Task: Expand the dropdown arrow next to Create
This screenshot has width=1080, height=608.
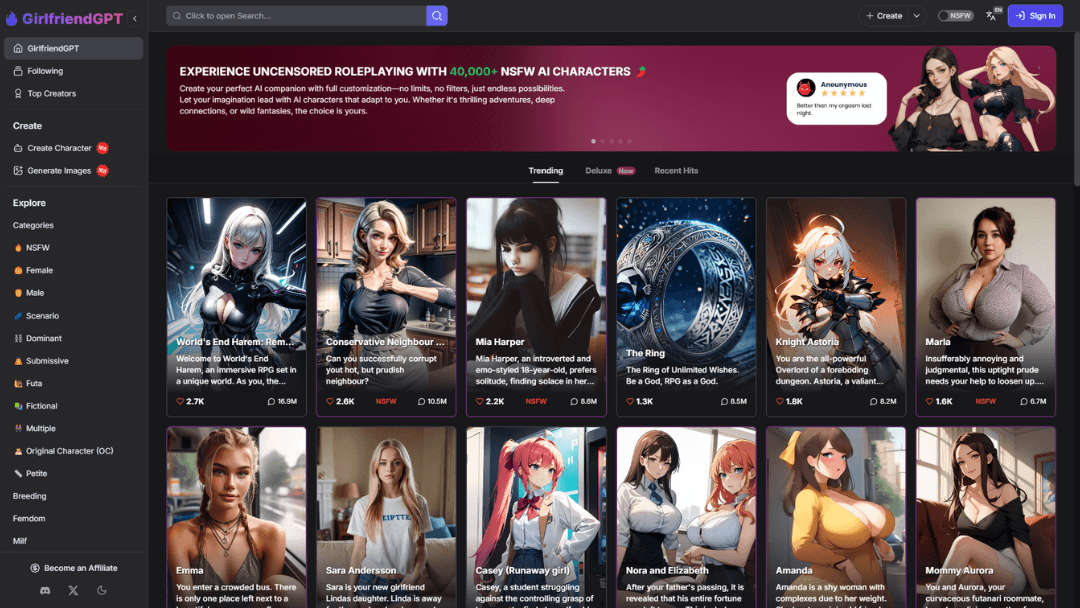Action: [916, 16]
